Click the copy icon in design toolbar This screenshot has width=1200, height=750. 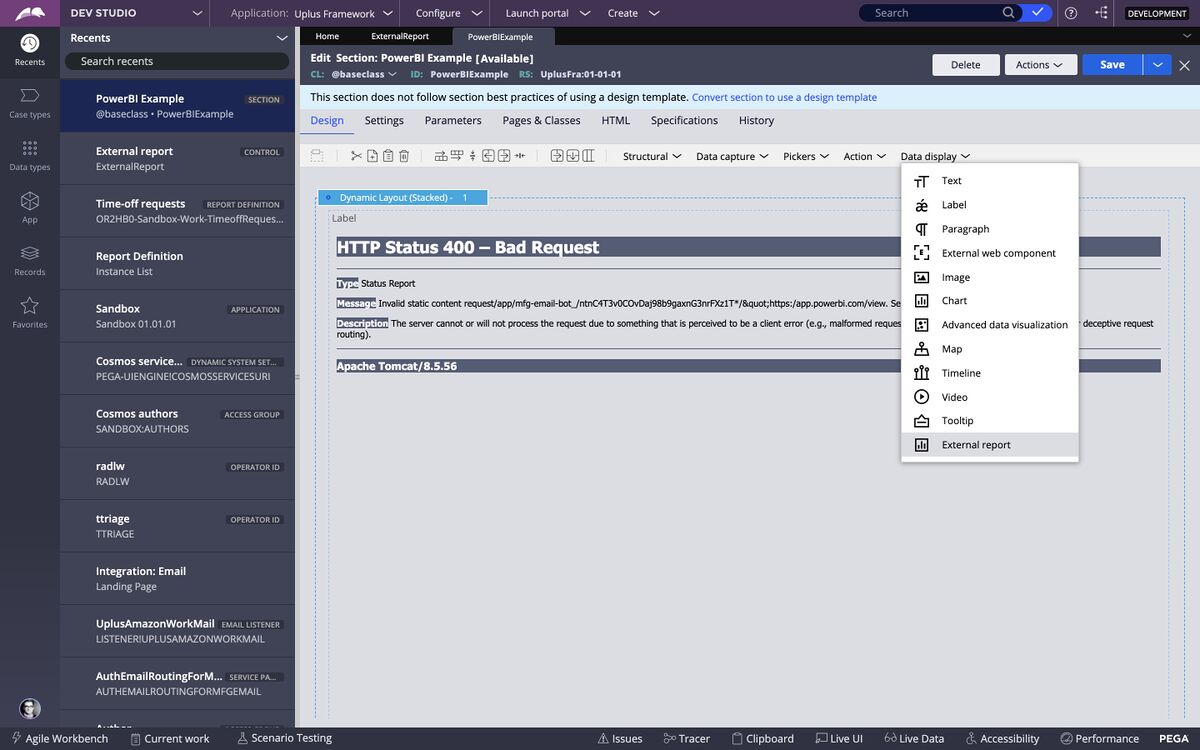click(x=372, y=156)
